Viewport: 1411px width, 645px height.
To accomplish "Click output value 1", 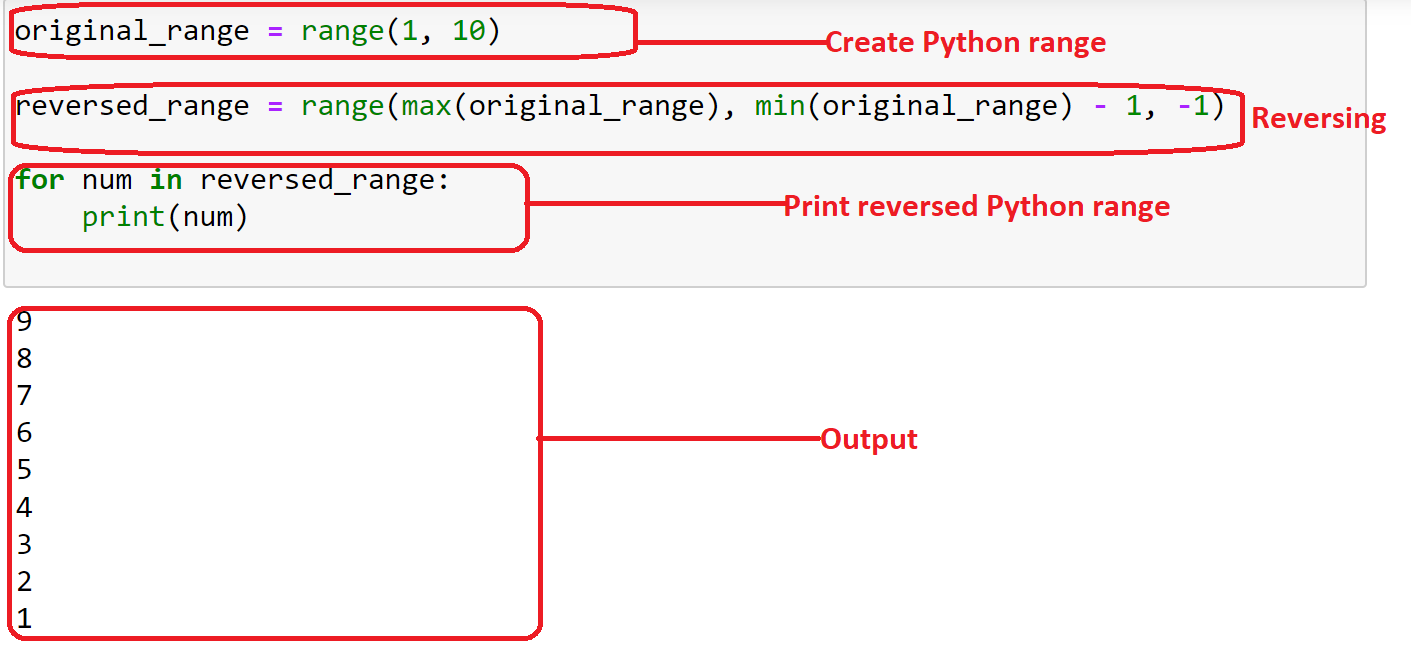I will [x=24, y=619].
